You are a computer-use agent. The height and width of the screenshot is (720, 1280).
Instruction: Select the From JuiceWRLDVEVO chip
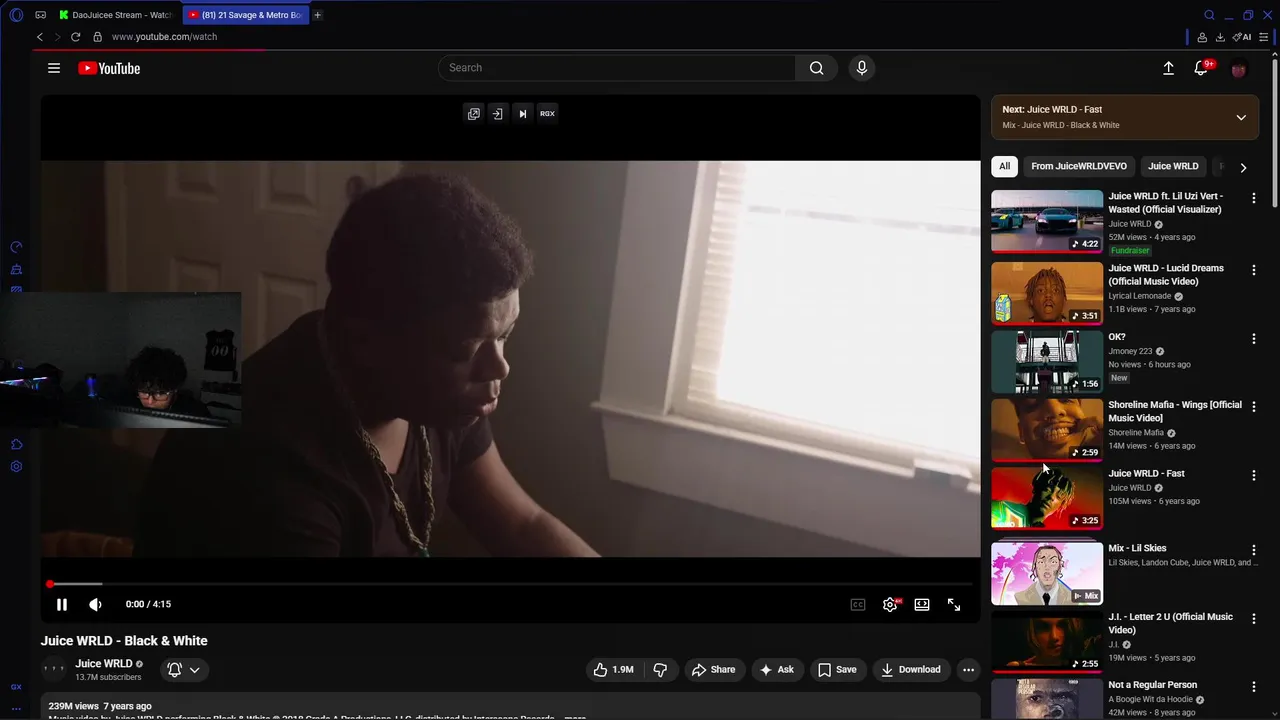tap(1079, 166)
